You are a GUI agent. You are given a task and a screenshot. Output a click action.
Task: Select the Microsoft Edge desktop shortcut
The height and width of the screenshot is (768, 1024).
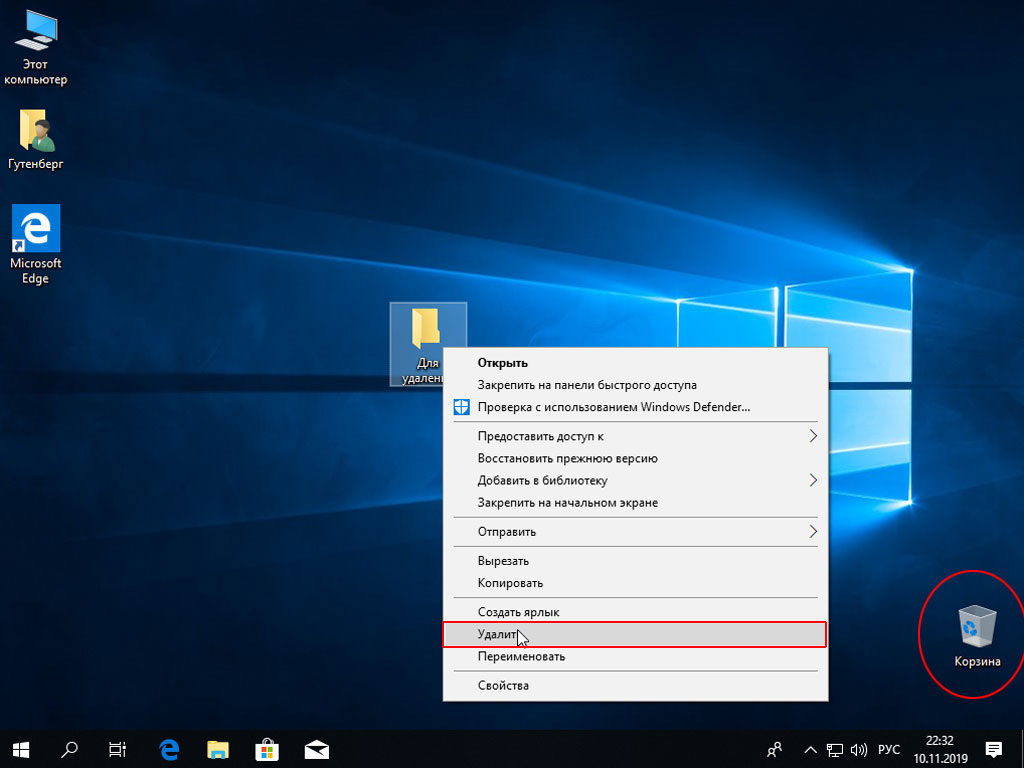pyautogui.click(x=35, y=244)
